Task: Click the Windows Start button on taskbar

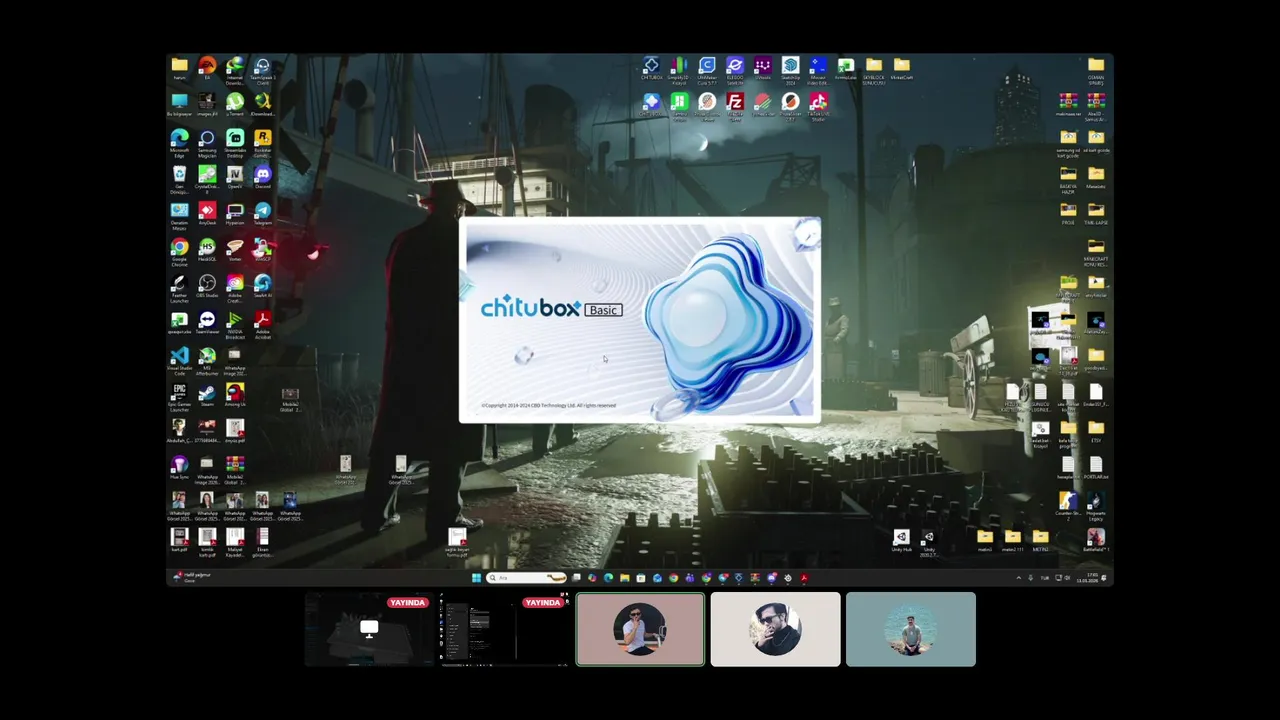Action: tap(476, 577)
